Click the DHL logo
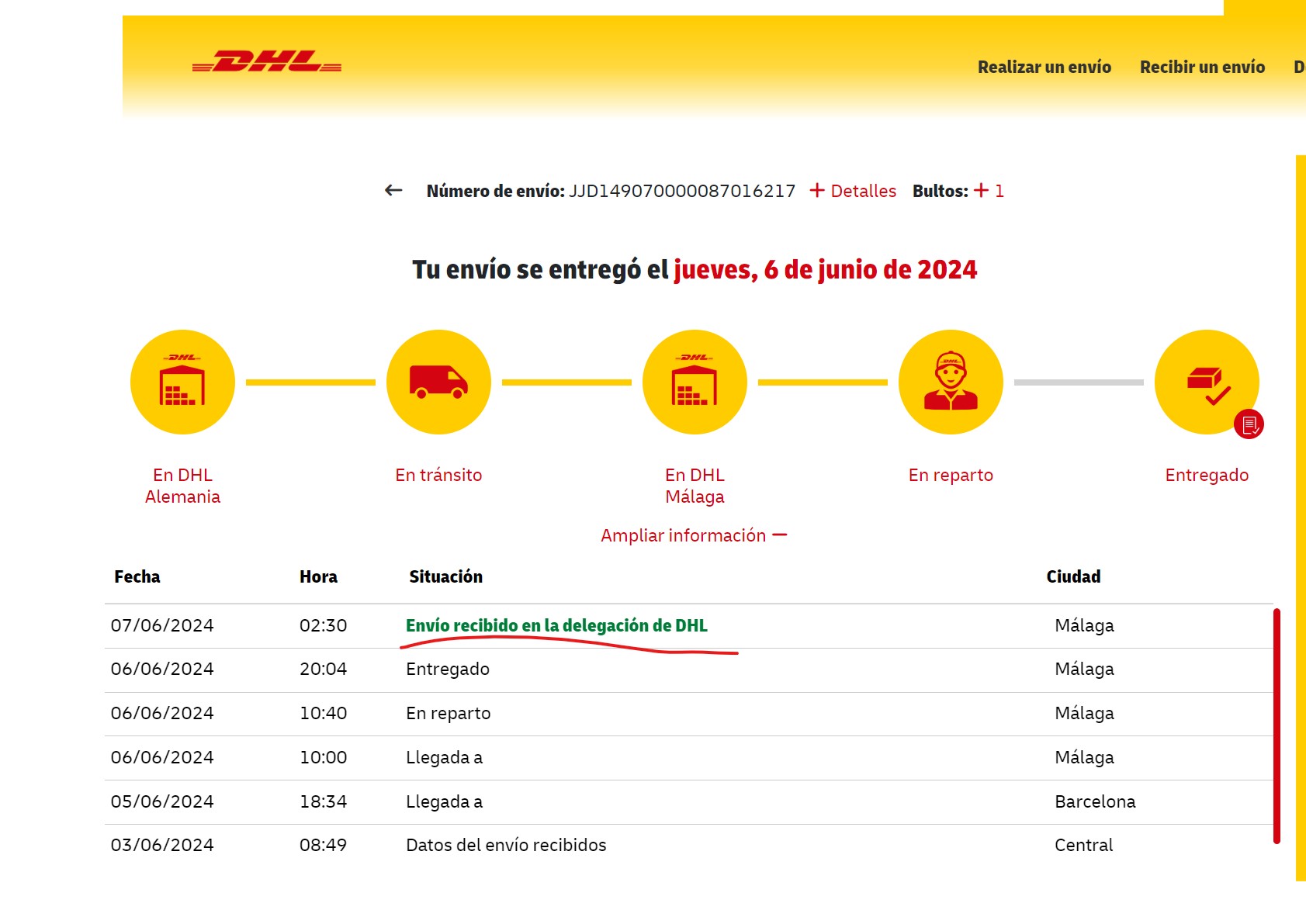 [x=266, y=61]
